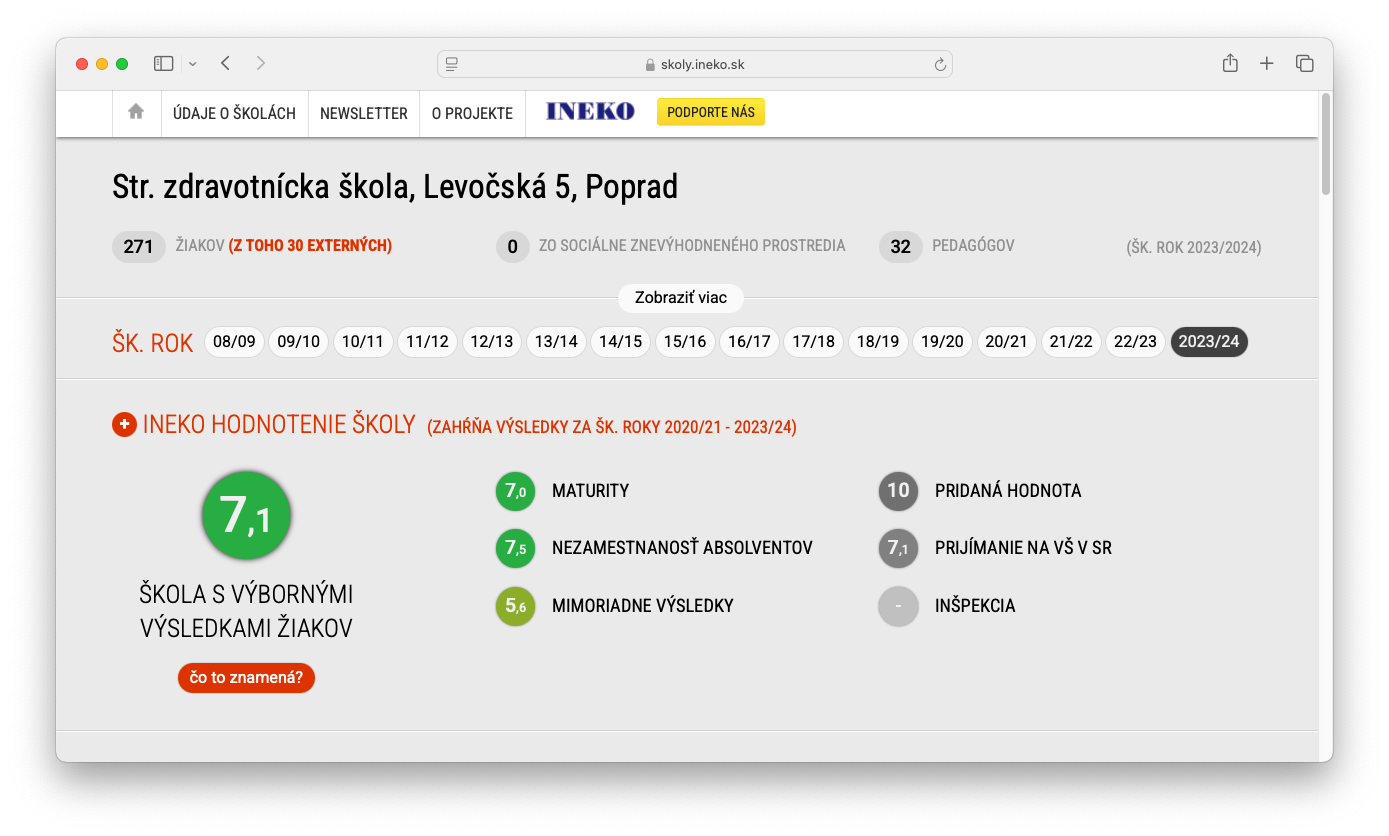Select the 7,1 Prijímanie na VŠ circle
1389x836 pixels.
click(898, 548)
